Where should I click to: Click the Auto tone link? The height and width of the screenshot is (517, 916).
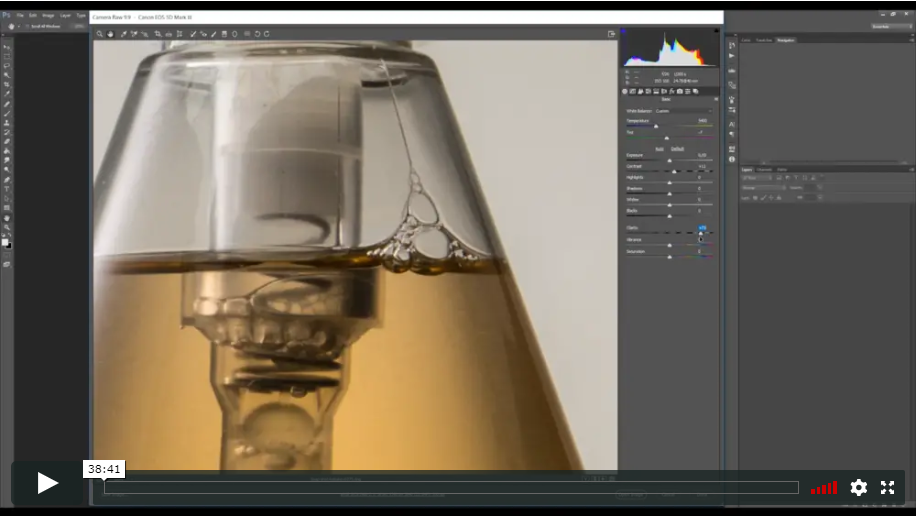pyautogui.click(x=660, y=148)
